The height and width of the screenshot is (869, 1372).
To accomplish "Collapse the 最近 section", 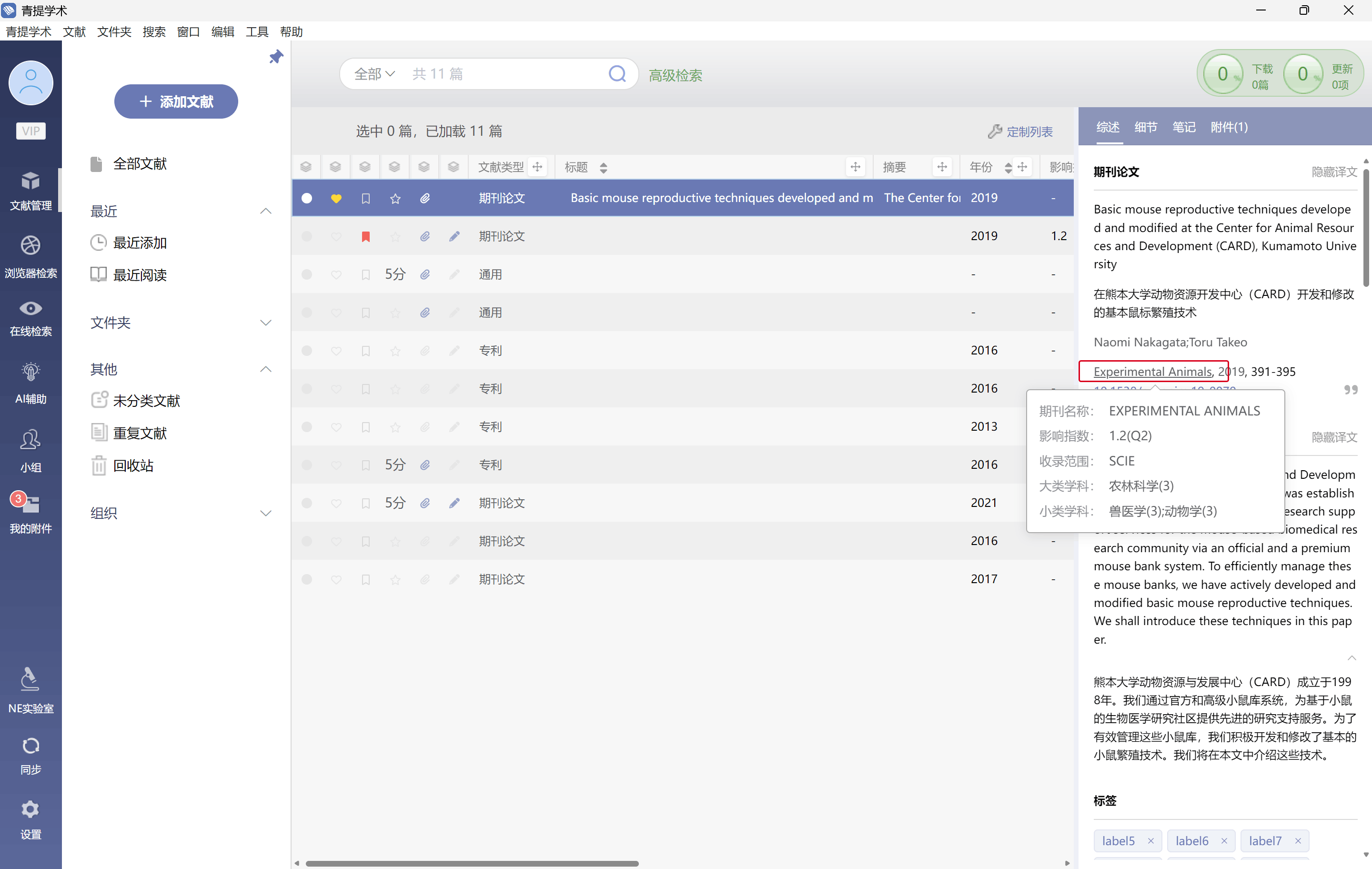I will pos(265,212).
